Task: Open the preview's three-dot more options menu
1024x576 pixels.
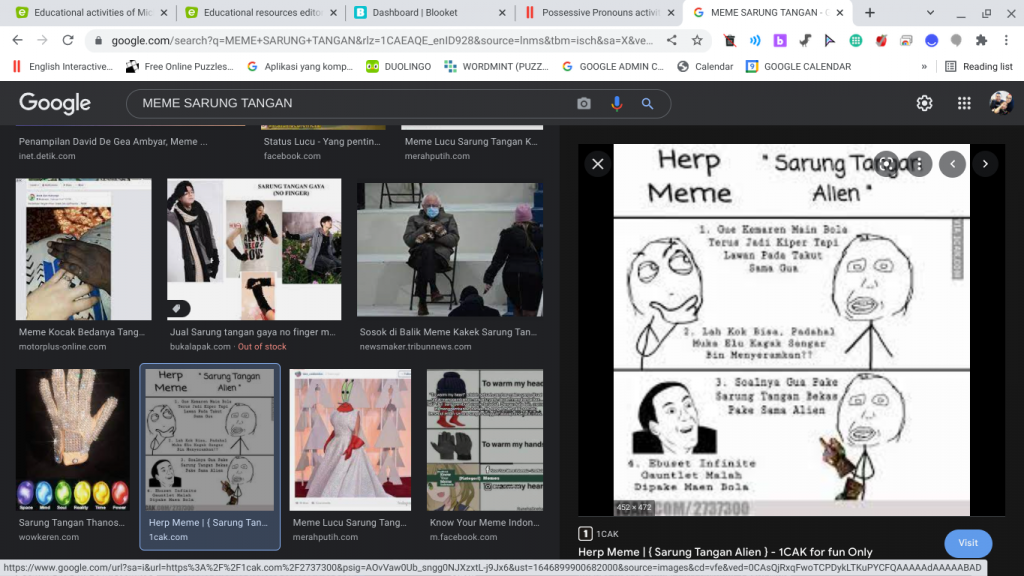Action: pyautogui.click(x=919, y=164)
